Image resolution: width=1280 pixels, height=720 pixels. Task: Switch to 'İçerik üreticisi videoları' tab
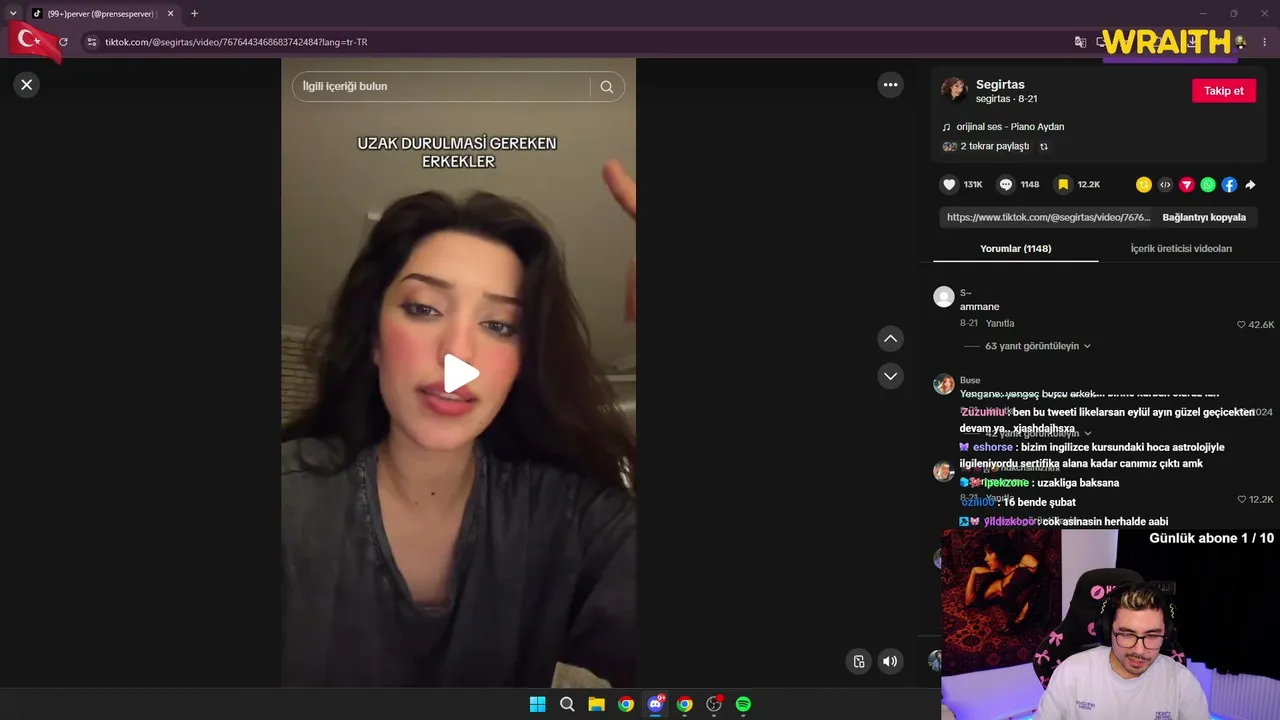coord(1181,249)
